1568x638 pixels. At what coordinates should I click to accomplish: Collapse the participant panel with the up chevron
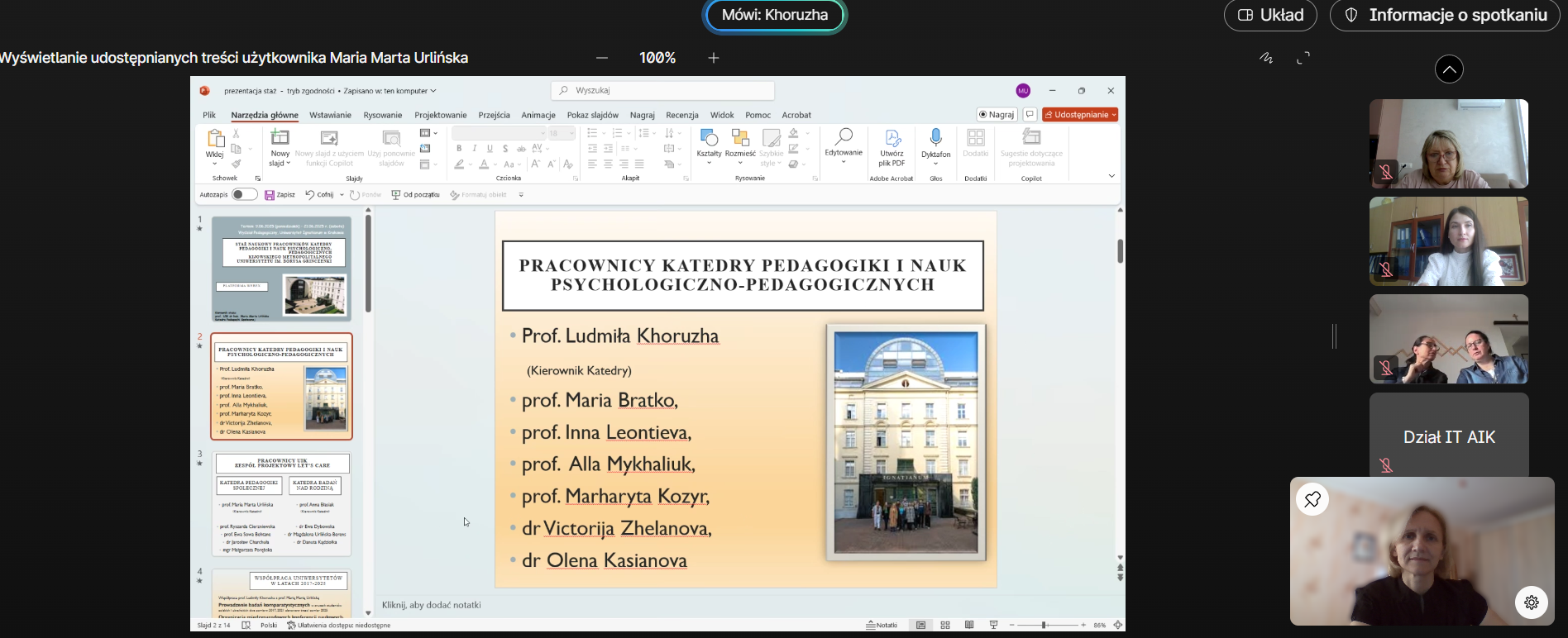[1449, 69]
